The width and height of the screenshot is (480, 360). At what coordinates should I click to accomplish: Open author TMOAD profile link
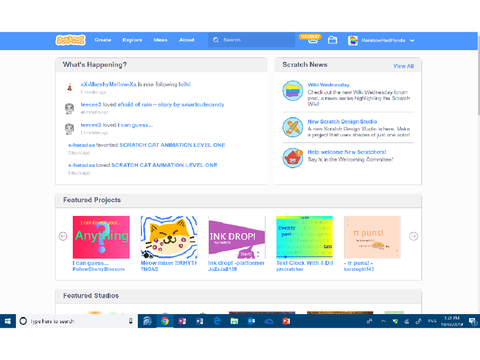tap(149, 269)
